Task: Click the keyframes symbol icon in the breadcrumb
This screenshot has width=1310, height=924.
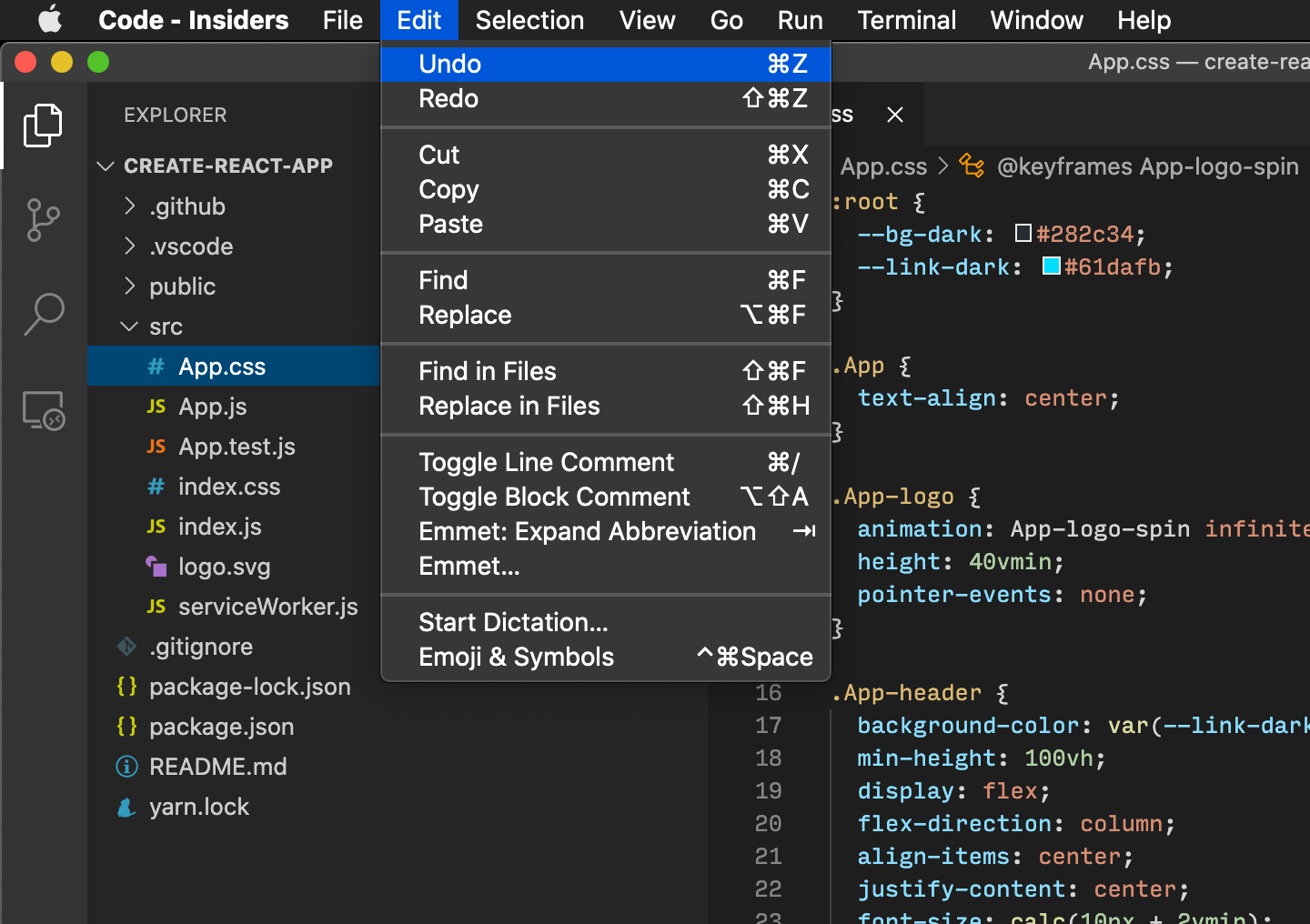Action: (971, 166)
